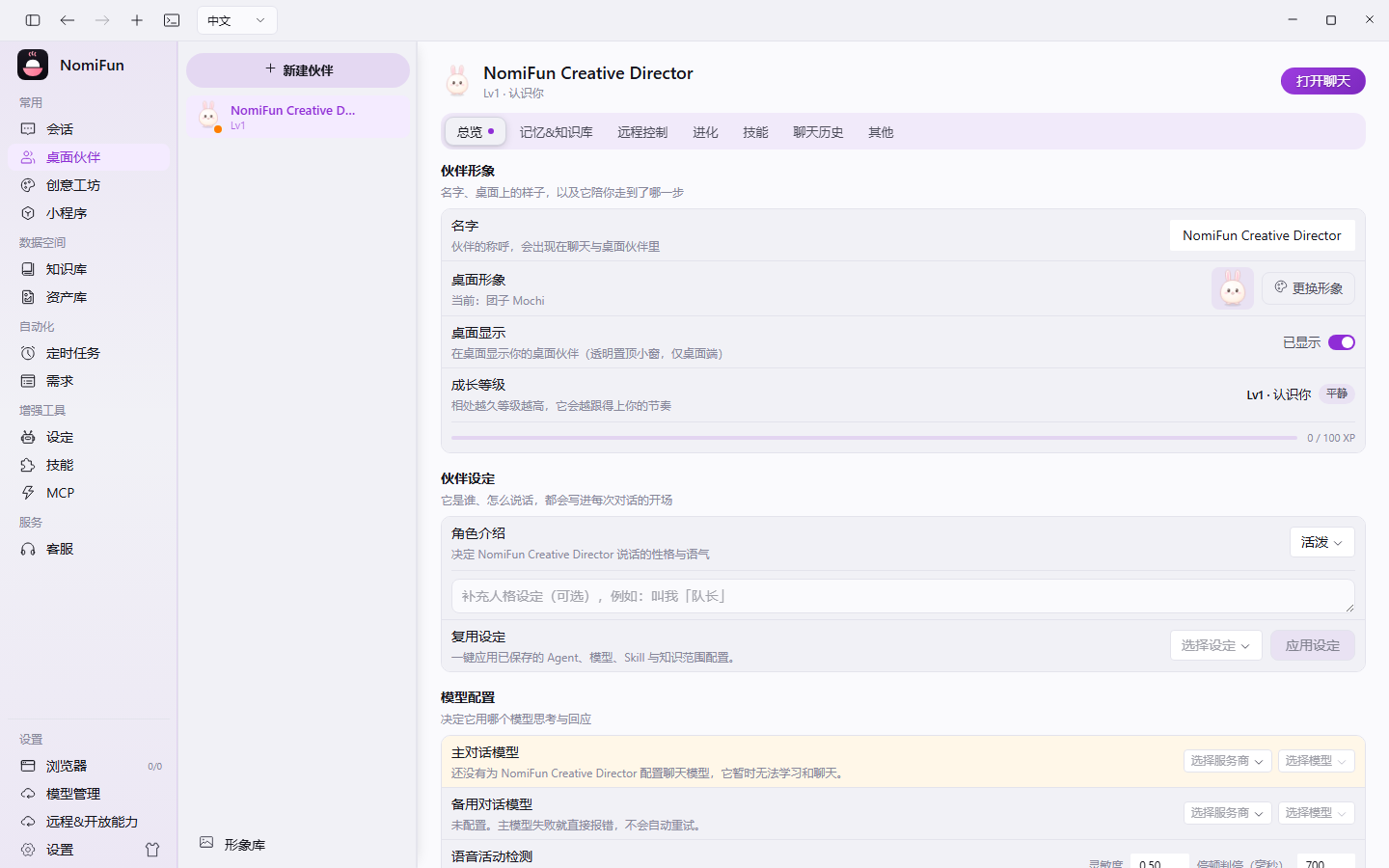Add new tab with plus icon
Viewport: 1389px width, 868px height.
(137, 20)
